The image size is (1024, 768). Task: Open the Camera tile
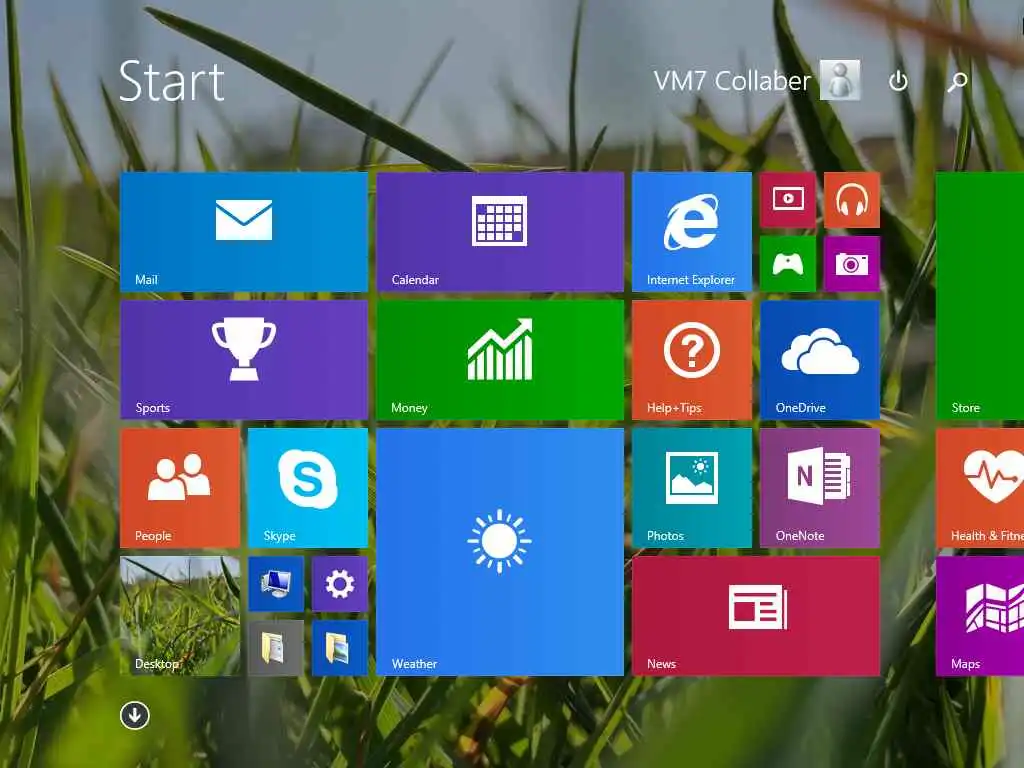coord(852,264)
